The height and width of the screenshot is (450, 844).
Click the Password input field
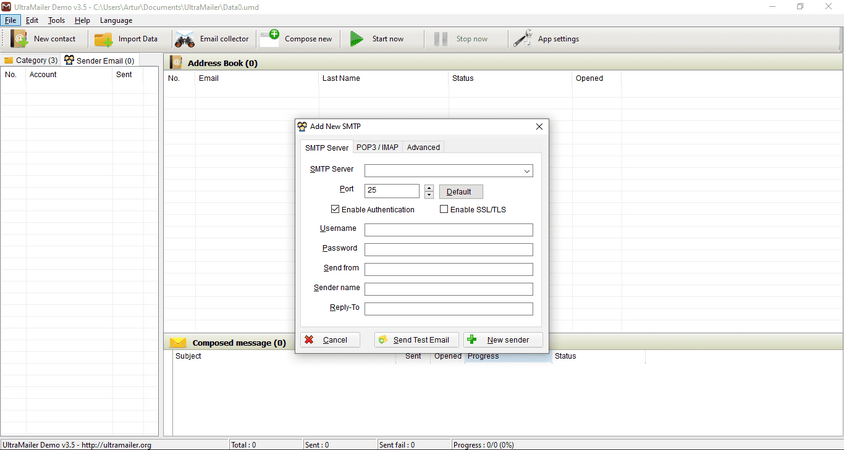pyautogui.click(x=448, y=250)
